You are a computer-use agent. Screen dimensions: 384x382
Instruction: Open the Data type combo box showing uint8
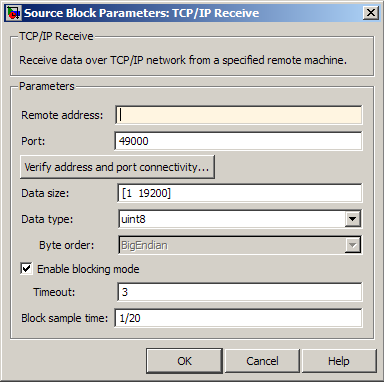(x=240, y=219)
